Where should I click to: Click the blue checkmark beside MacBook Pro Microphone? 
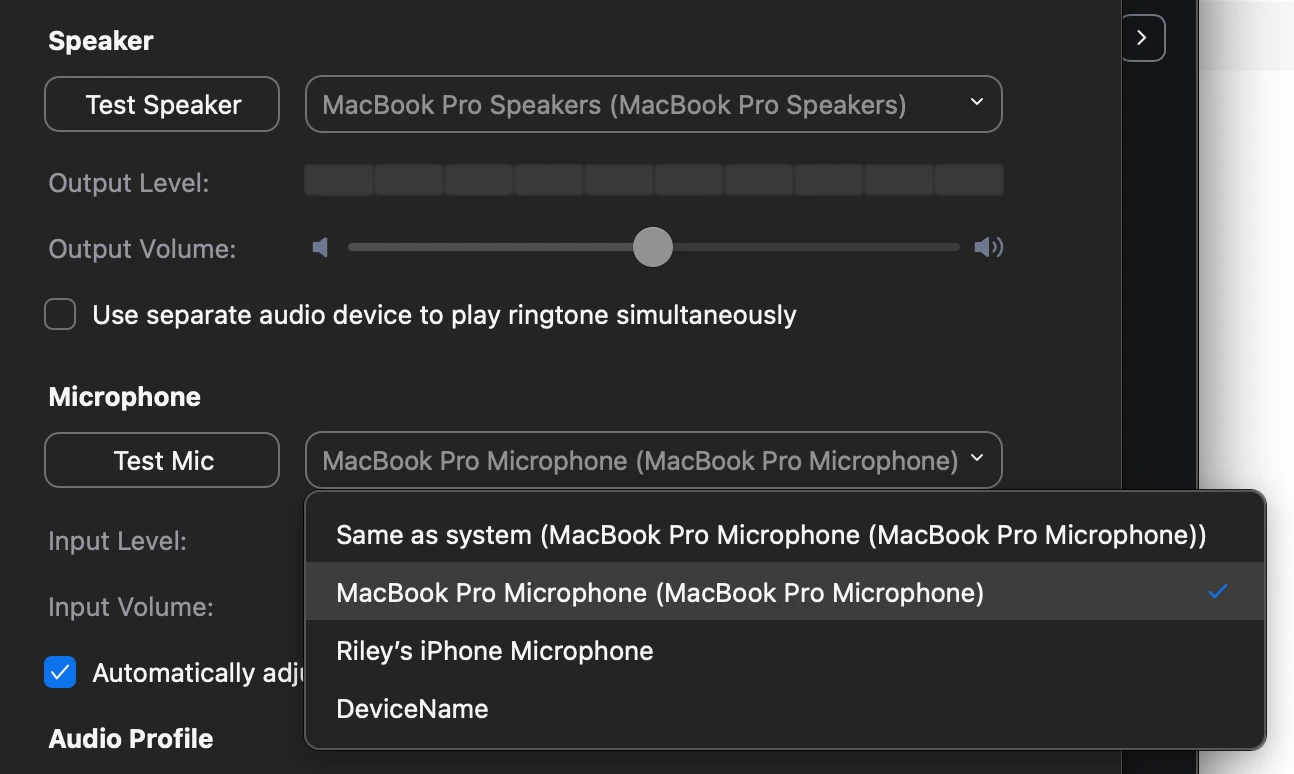(x=1217, y=592)
